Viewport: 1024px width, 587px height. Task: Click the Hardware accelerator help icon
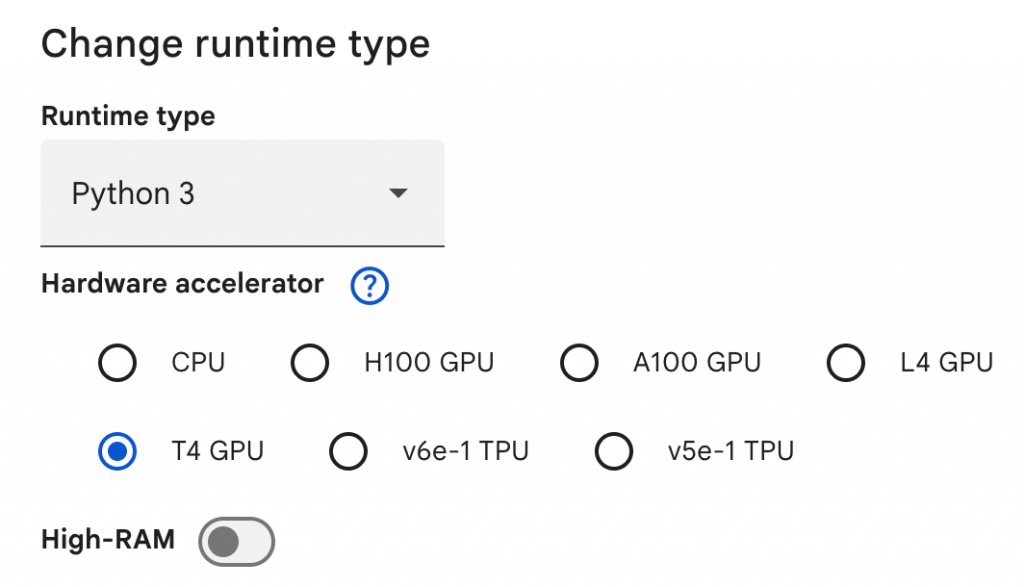[368, 286]
